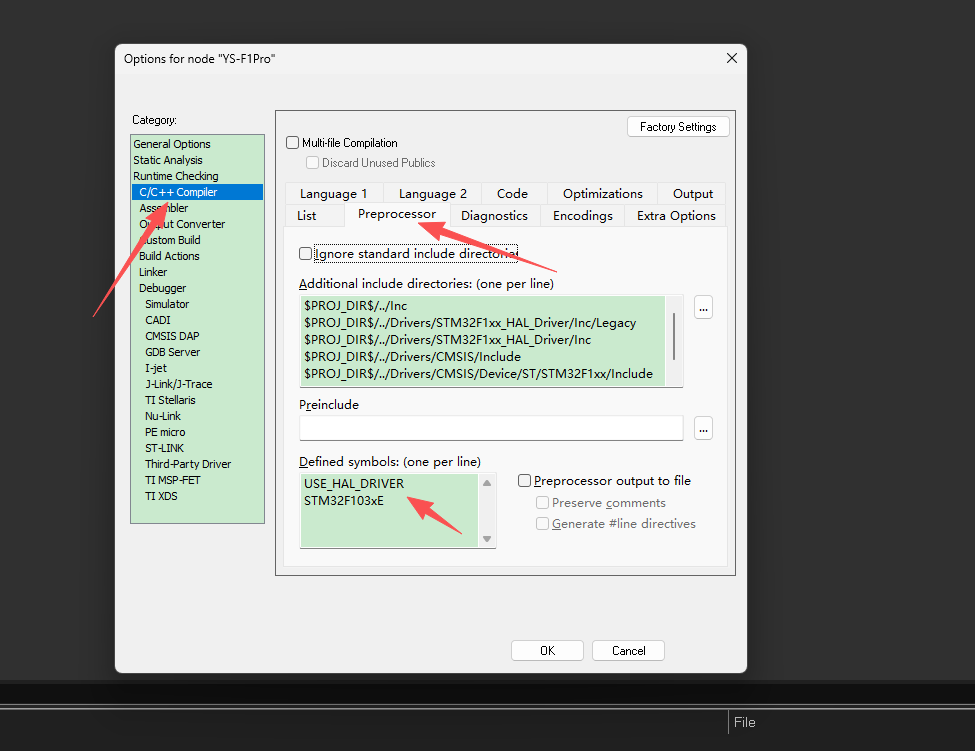This screenshot has height=751, width=975.
Task: Open the Extra Options tab
Action: pos(676,216)
